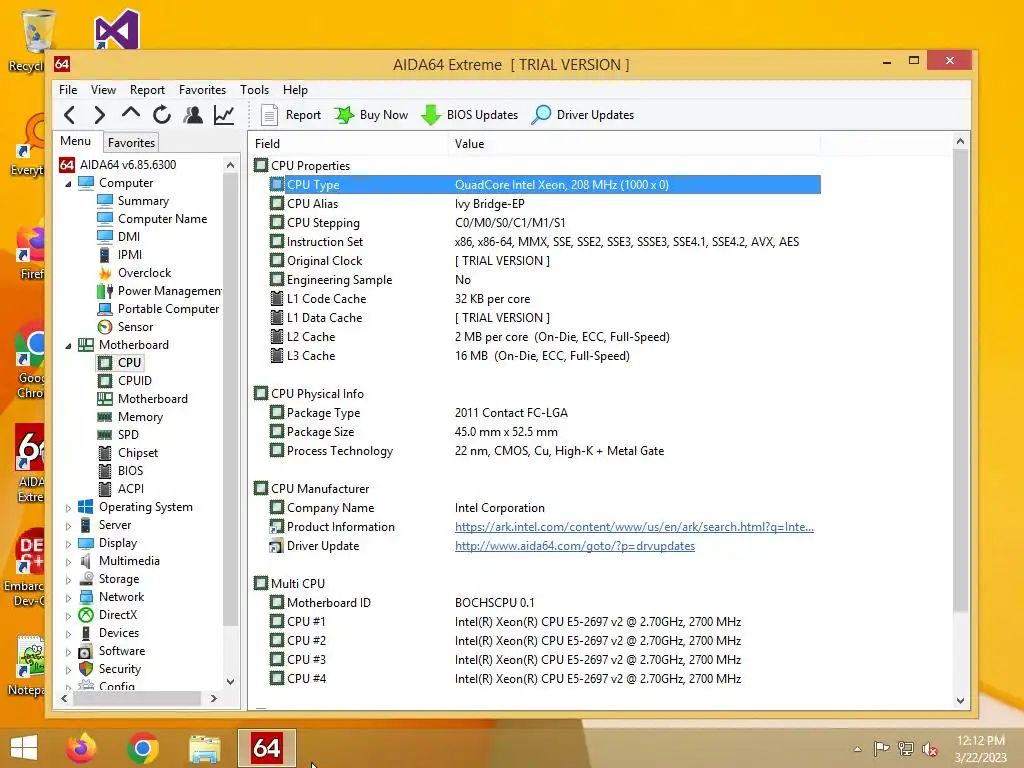Open the ark.intel.com Product Information link
This screenshot has height=768, width=1024.
pyautogui.click(x=634, y=527)
